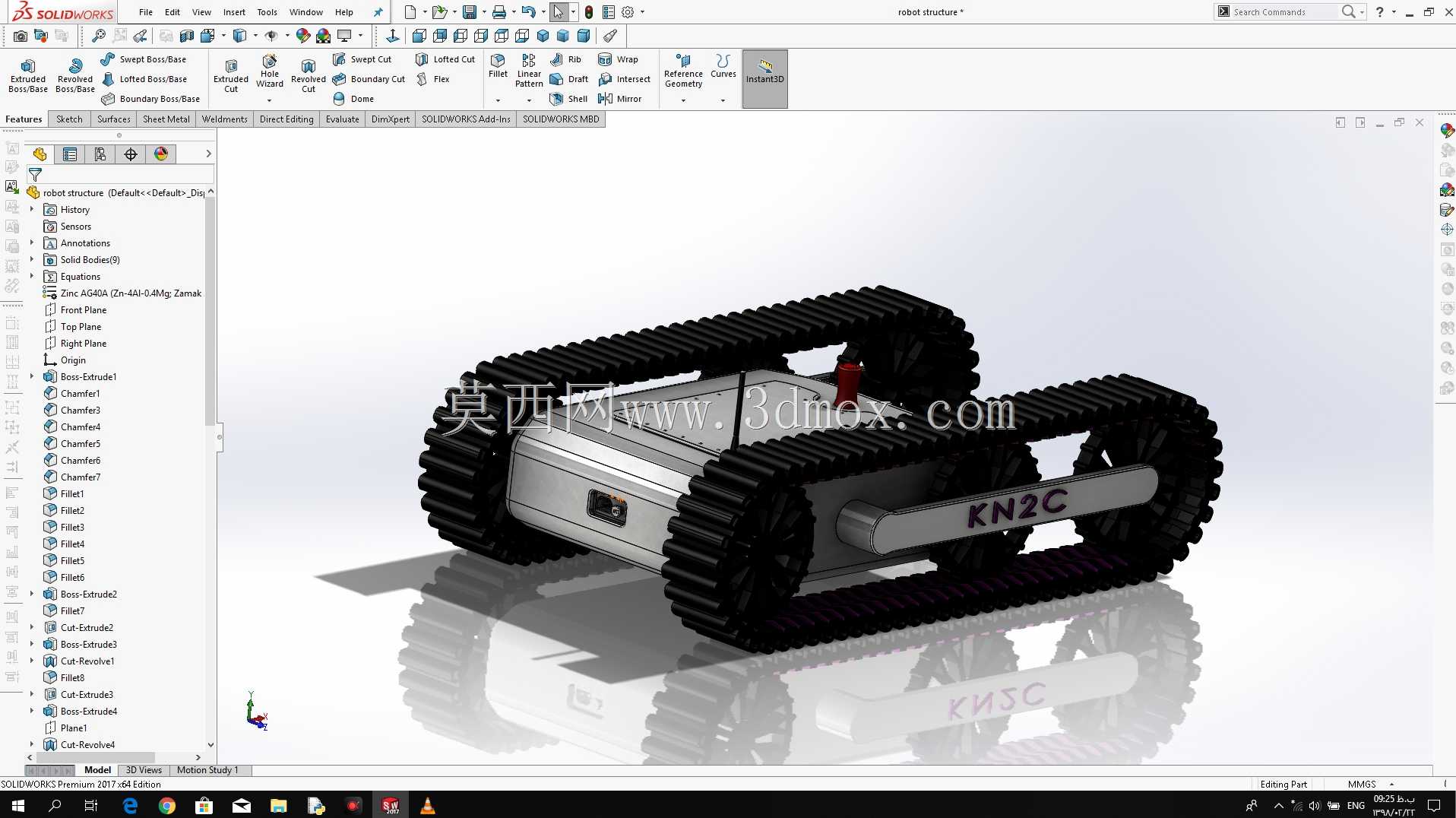
Task: Expand Solid Bodies(9) node
Action: click(x=32, y=259)
